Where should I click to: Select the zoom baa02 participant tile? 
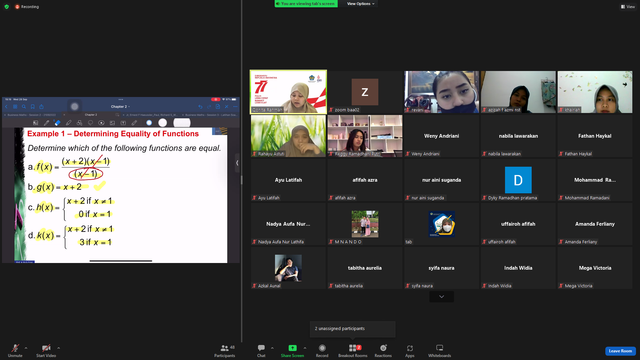click(x=364, y=92)
